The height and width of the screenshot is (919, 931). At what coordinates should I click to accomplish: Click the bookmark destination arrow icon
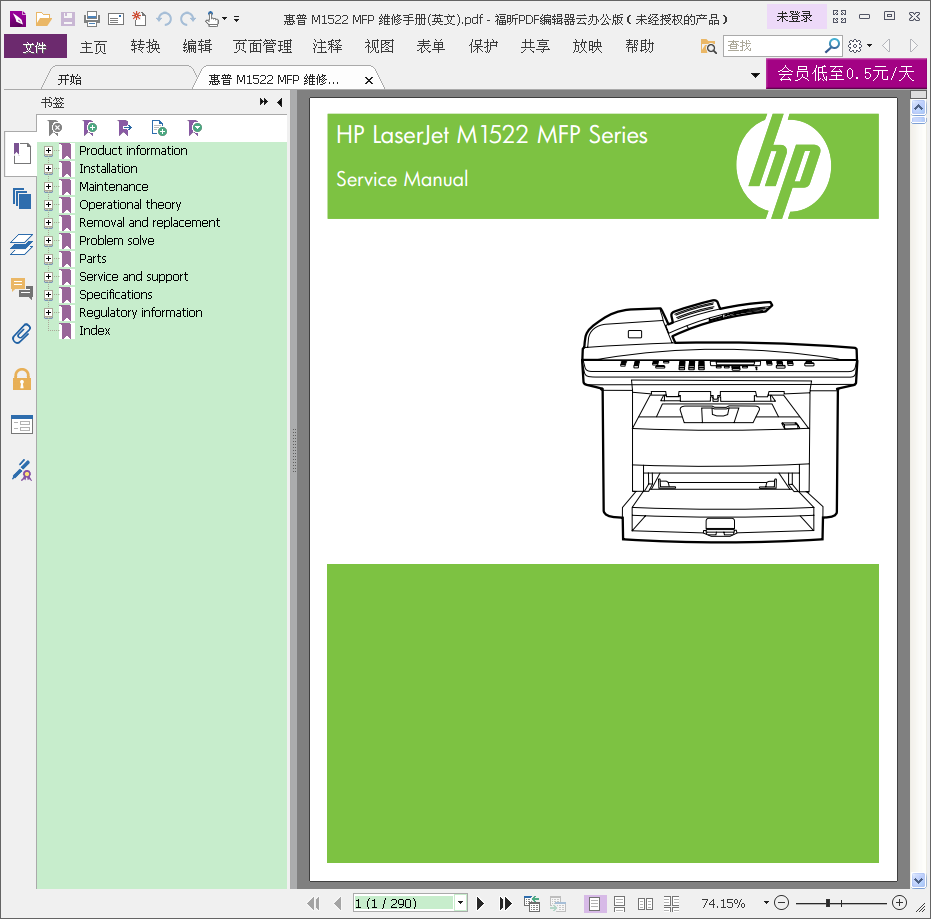click(x=124, y=128)
